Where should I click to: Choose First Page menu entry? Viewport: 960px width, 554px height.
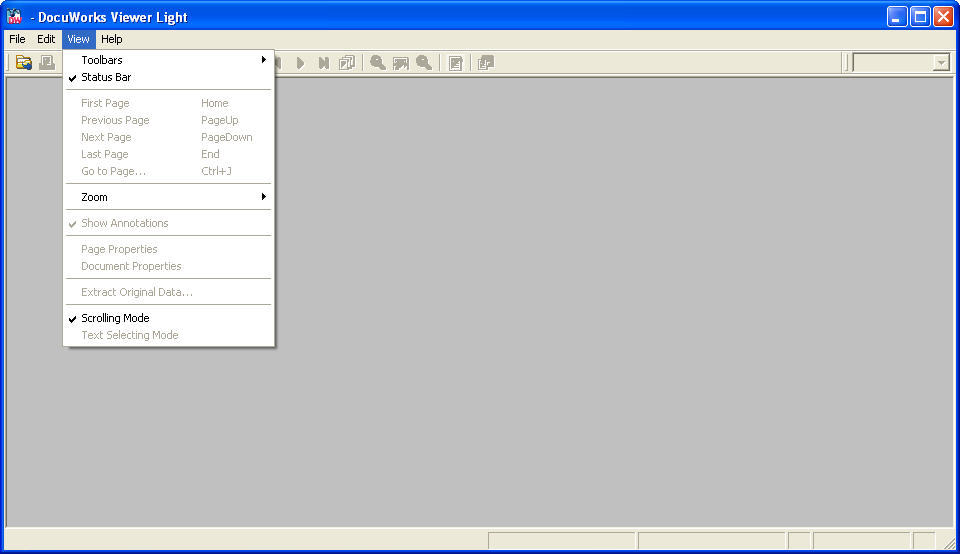[169, 103]
